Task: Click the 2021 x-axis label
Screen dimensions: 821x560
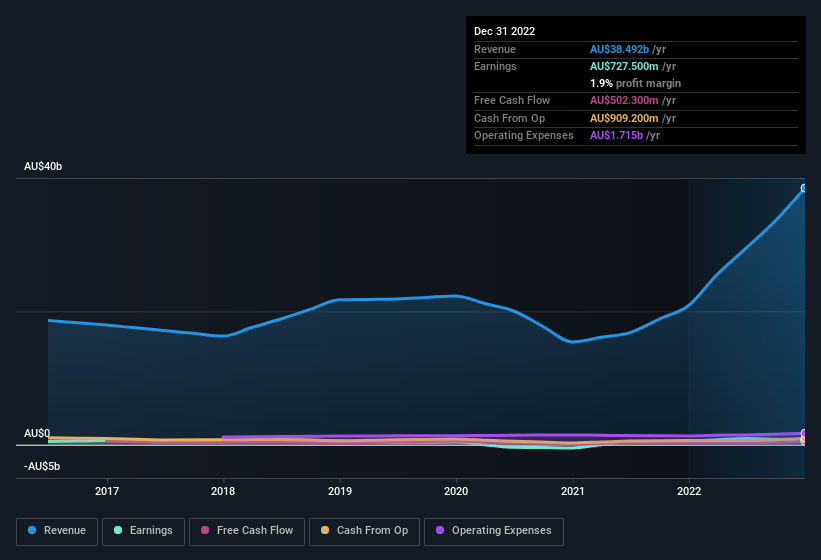Action: click(x=573, y=491)
